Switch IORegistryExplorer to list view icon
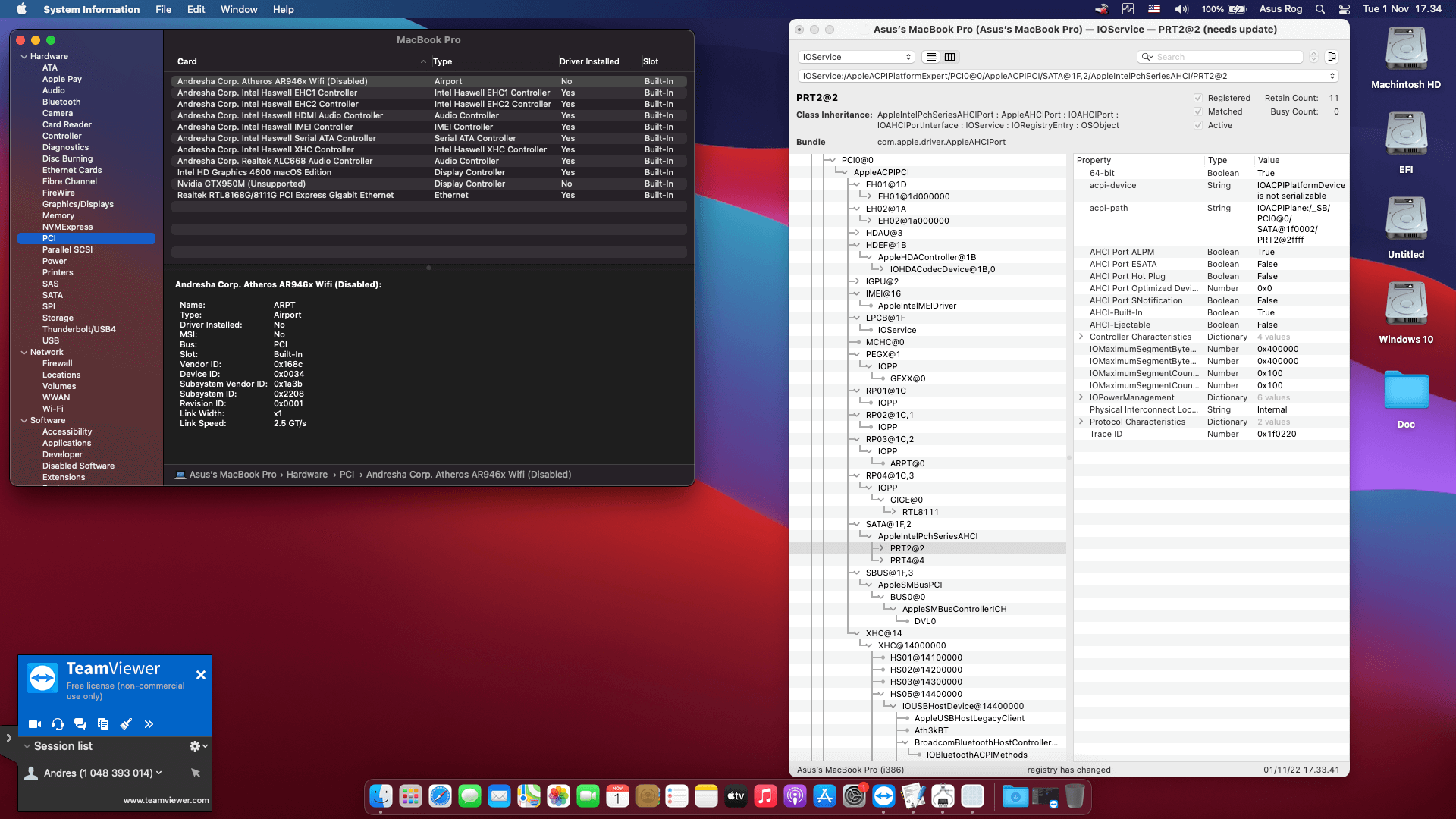The height and width of the screenshot is (819, 1456). 931,57
